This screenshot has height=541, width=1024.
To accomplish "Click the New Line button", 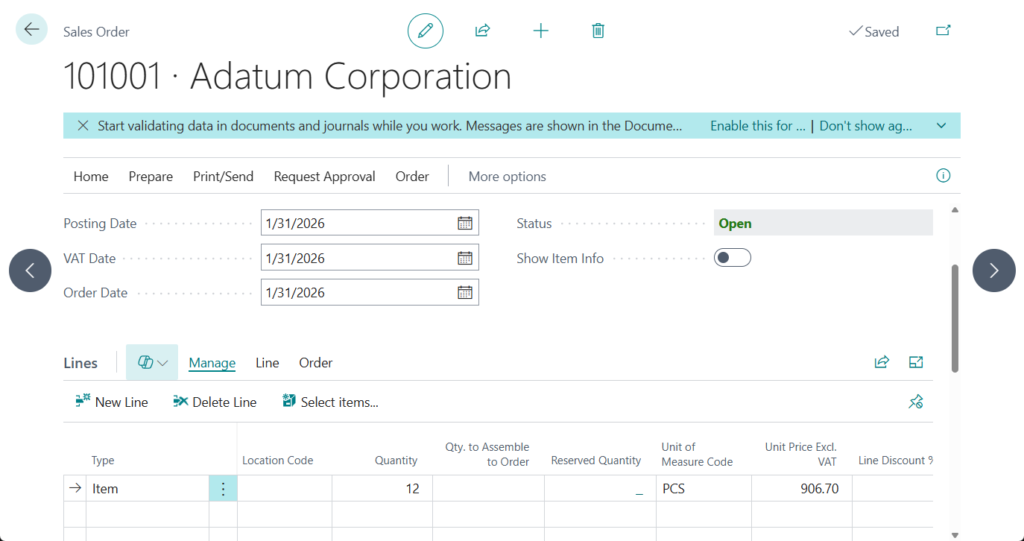I will click(x=112, y=402).
